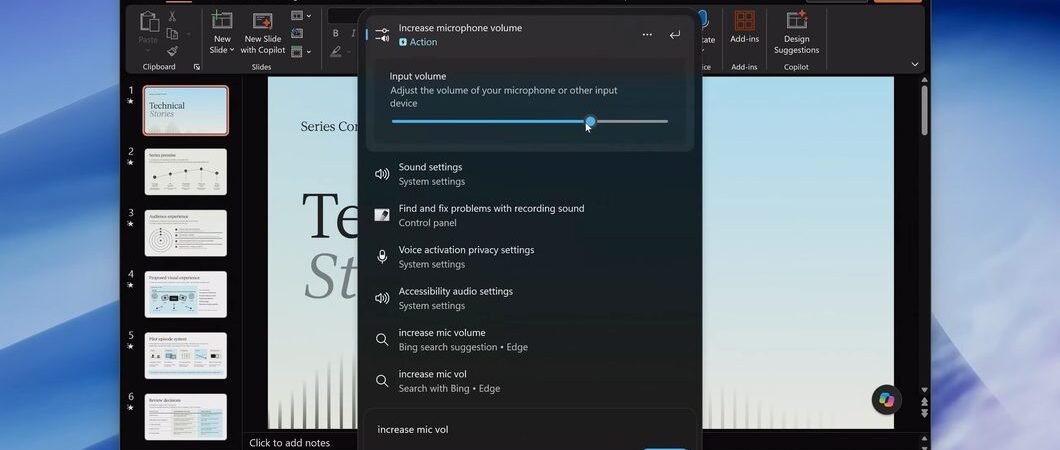Toggle Bold formatting in PowerPoint ribbon

point(335,33)
